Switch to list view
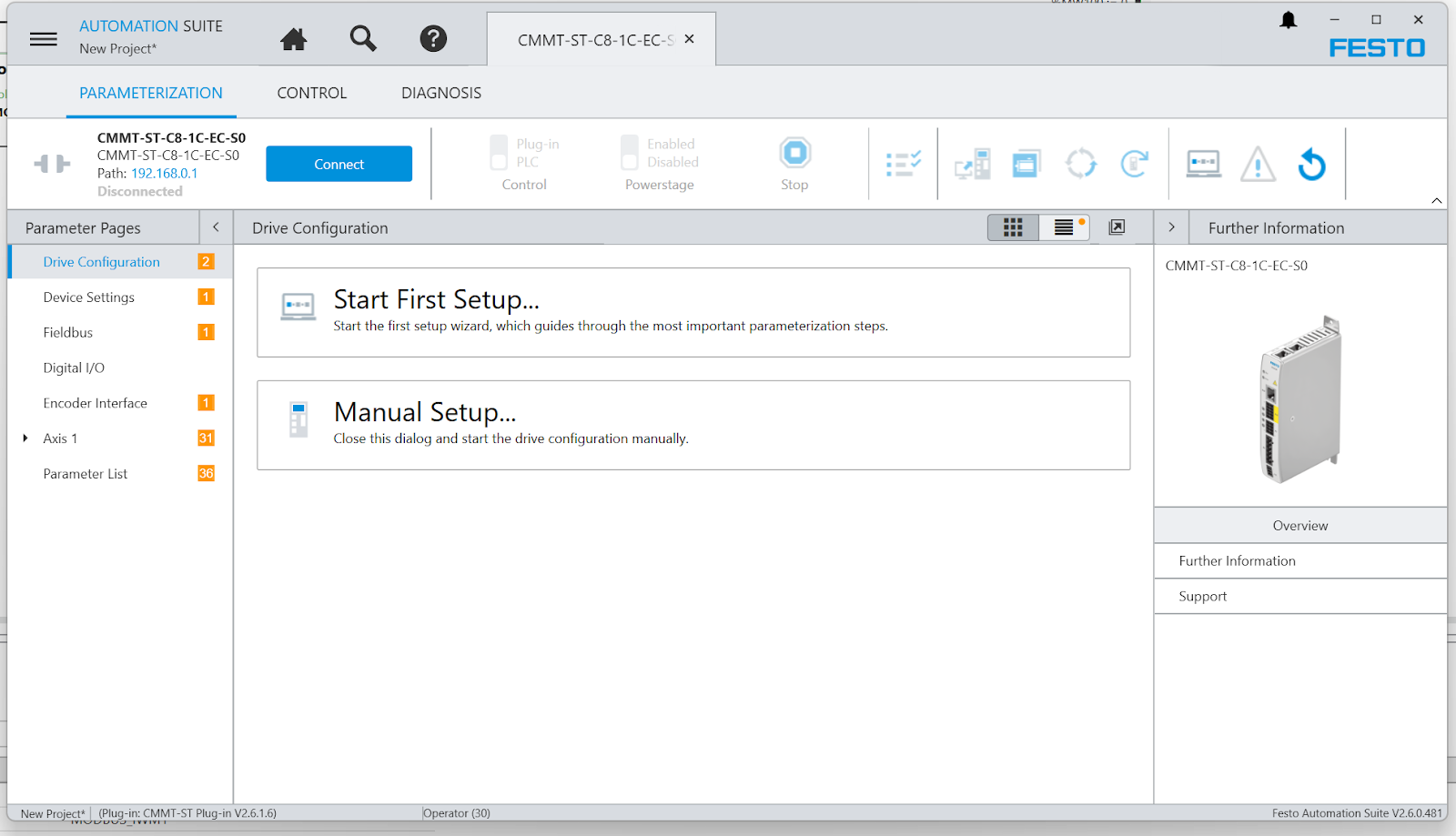Screen dimensions: 1456x836 tap(1064, 227)
